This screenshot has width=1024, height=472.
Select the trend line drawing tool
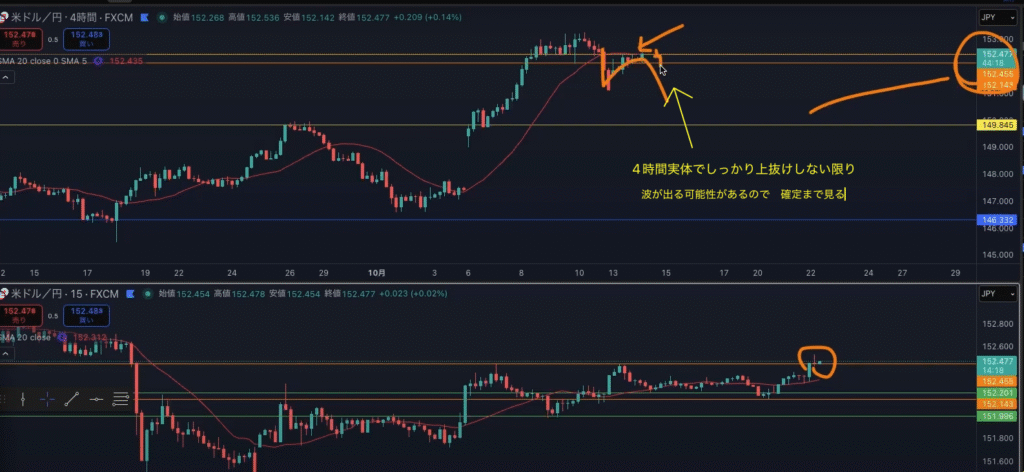tap(72, 398)
